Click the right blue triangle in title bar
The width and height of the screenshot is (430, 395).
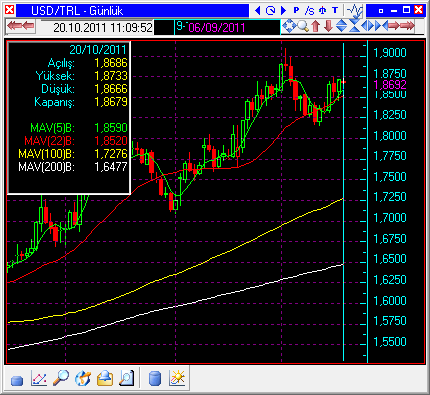coord(284,10)
